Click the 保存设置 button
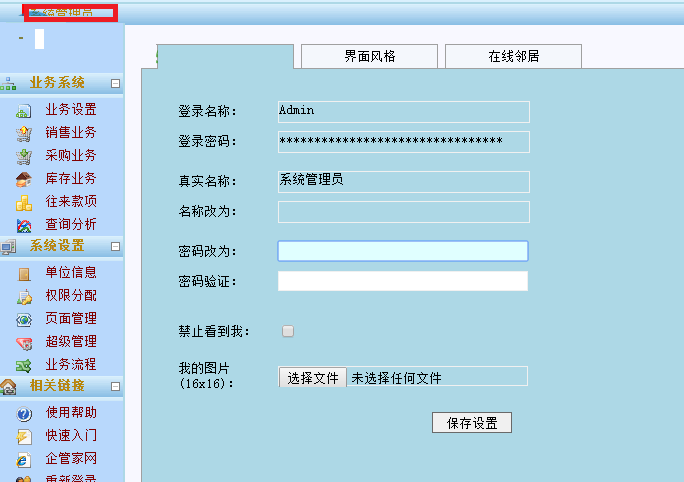Image resolution: width=684 pixels, height=482 pixels. (472, 423)
